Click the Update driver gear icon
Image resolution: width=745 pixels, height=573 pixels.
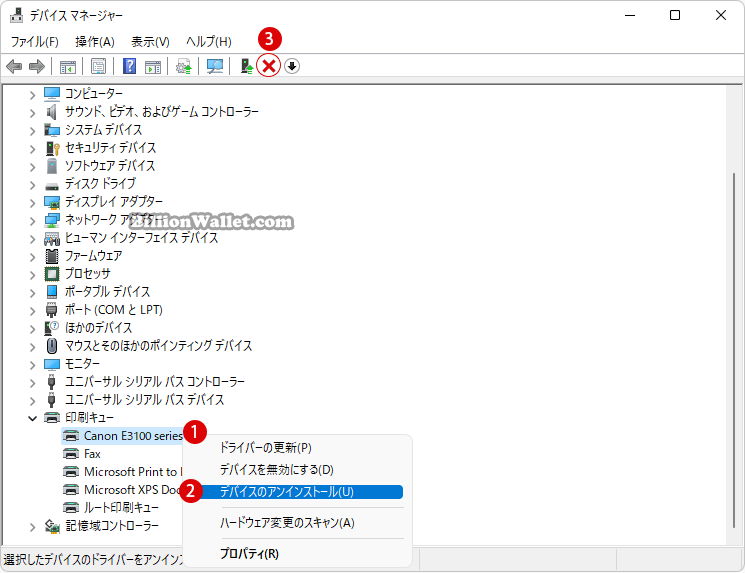point(184,66)
